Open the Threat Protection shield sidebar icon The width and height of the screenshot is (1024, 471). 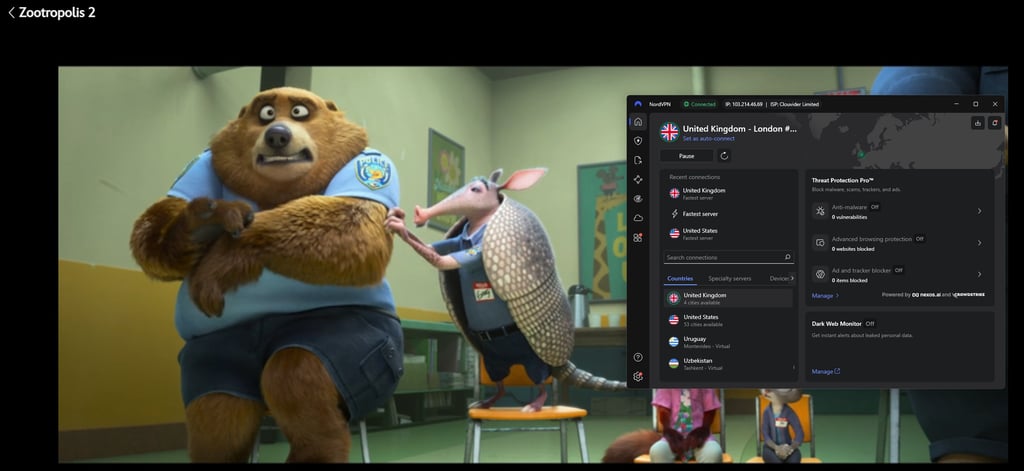click(x=638, y=140)
